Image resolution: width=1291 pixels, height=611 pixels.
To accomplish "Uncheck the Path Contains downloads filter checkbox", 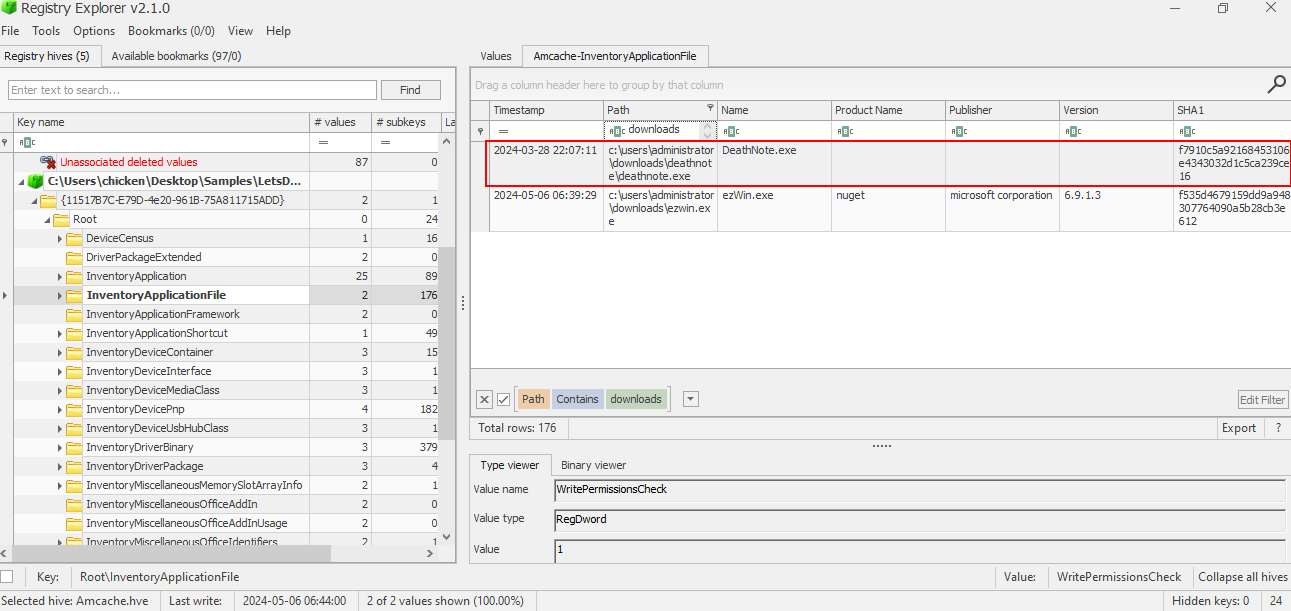I will (504, 399).
